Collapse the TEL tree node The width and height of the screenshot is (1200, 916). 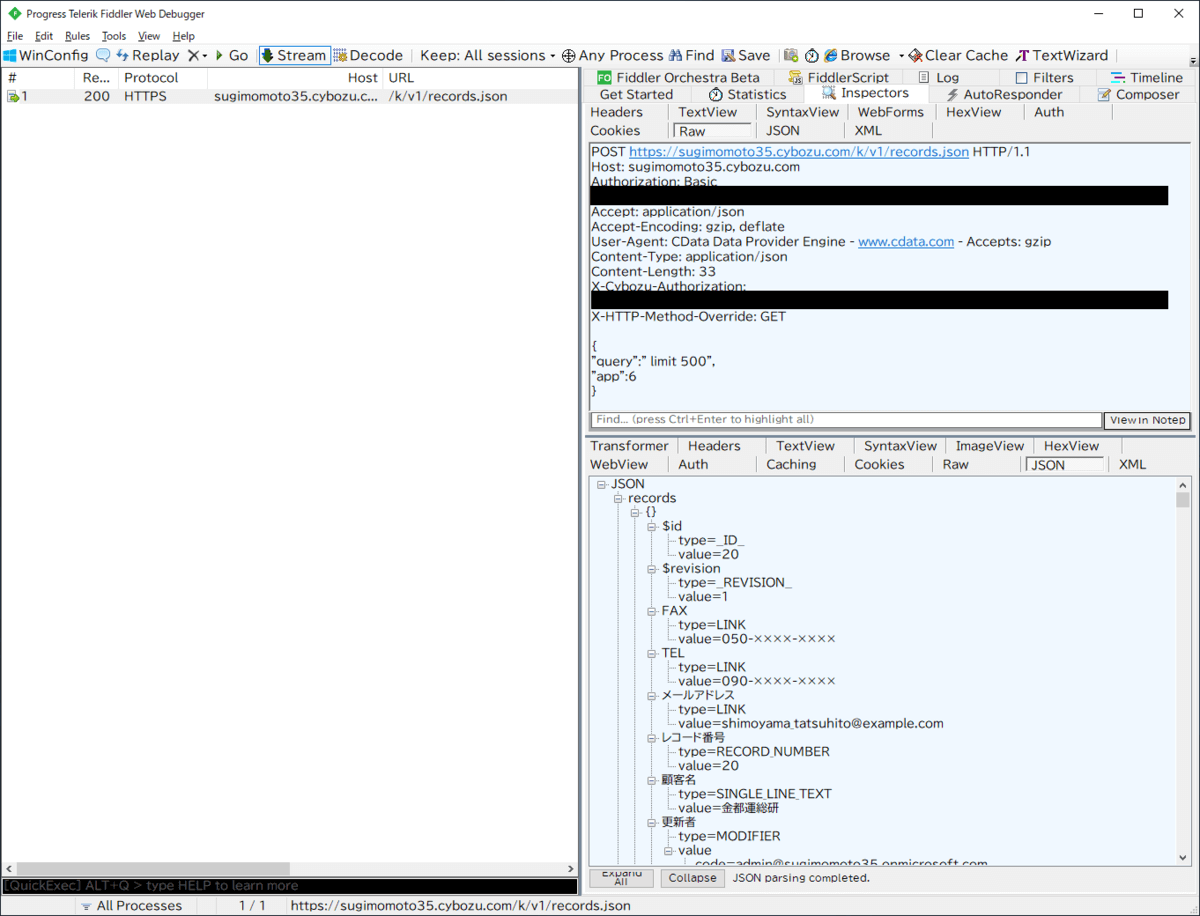[652, 653]
